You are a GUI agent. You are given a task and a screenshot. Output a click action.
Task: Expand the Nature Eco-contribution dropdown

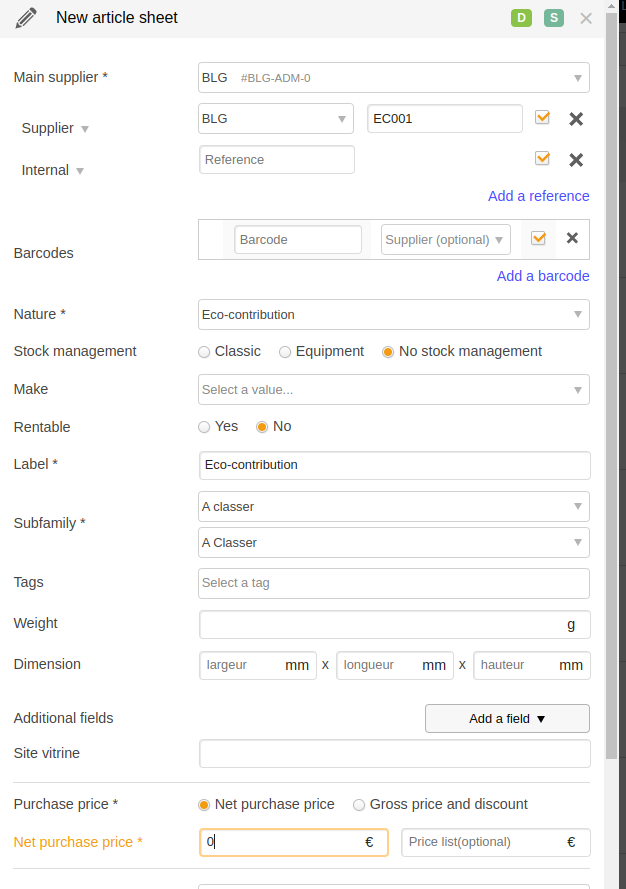[x=394, y=315]
